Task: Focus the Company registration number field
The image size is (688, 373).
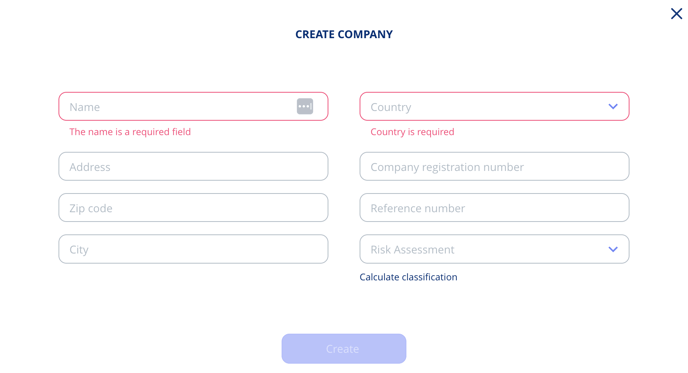Action: click(x=494, y=166)
